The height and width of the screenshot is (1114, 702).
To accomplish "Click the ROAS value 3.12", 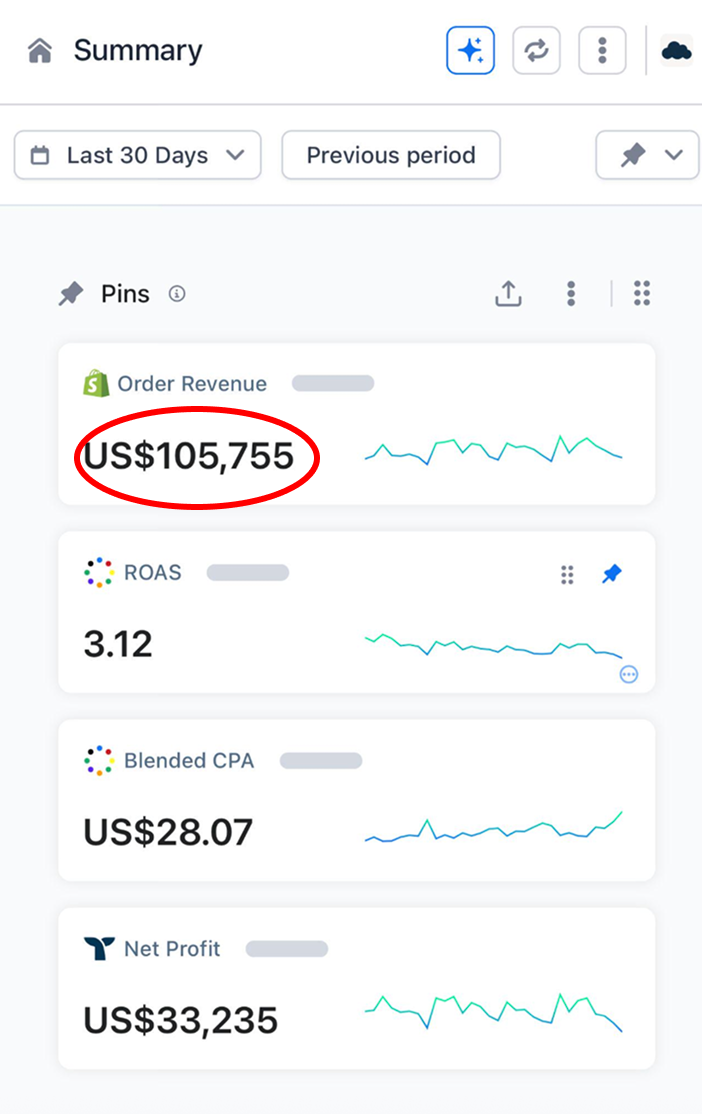I will click(118, 644).
